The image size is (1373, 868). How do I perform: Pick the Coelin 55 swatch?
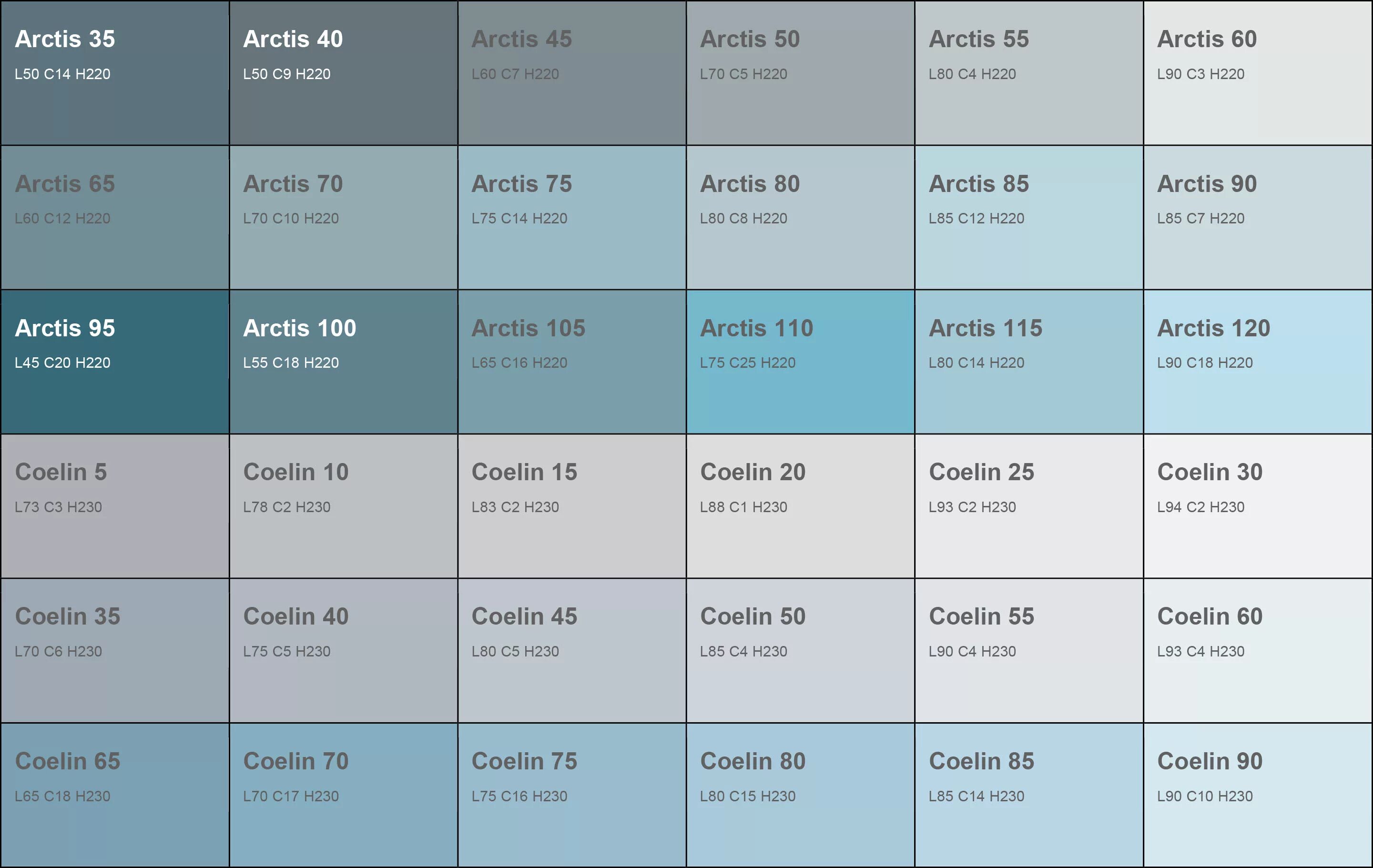1029,650
